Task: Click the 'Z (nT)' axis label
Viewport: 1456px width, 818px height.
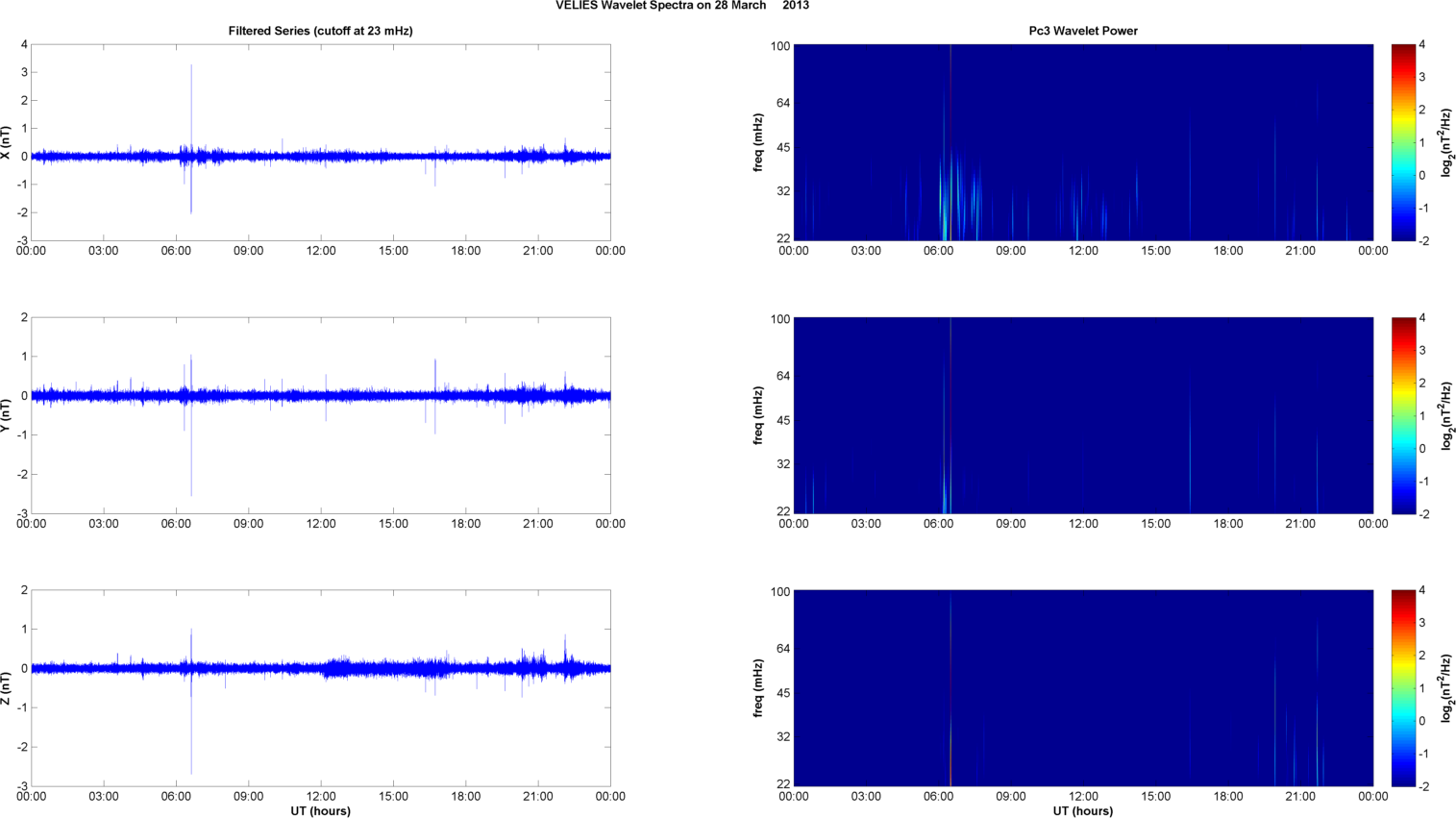Action: (x=7, y=688)
